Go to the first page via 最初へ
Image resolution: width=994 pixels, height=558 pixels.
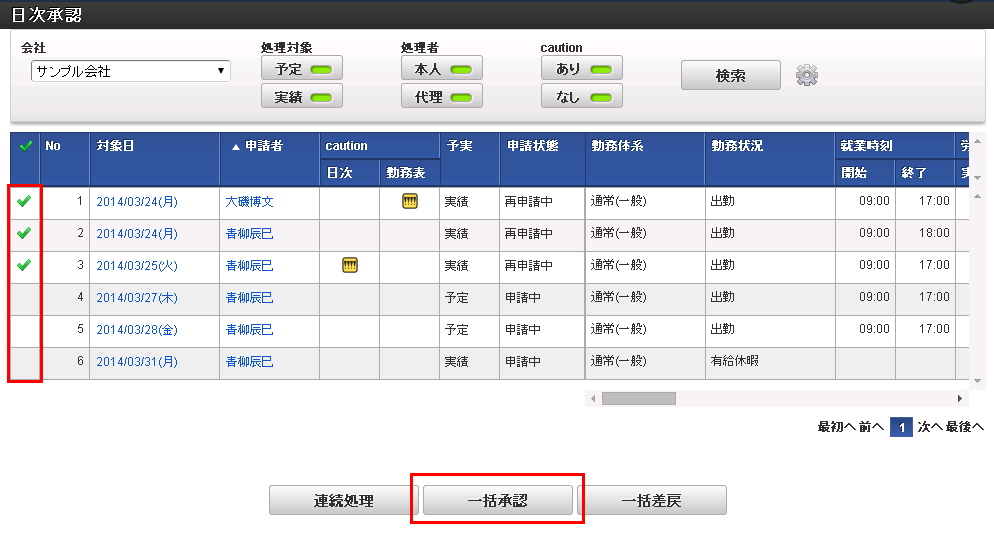(837, 427)
